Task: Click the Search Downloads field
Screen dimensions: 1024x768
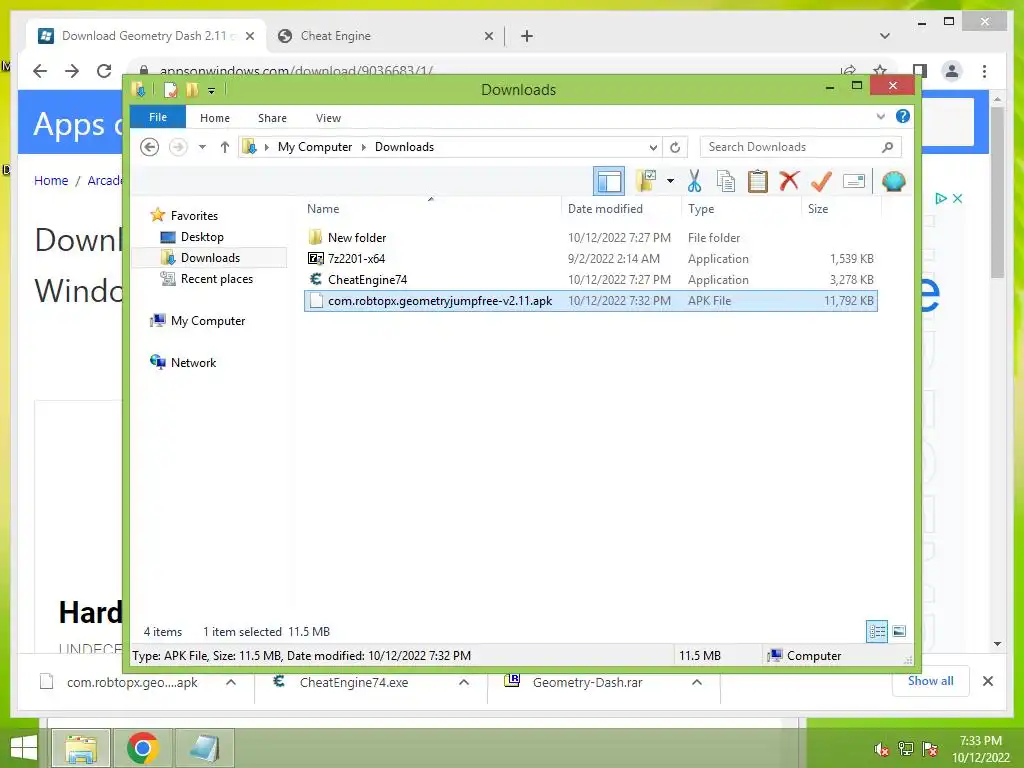Action: [801, 147]
